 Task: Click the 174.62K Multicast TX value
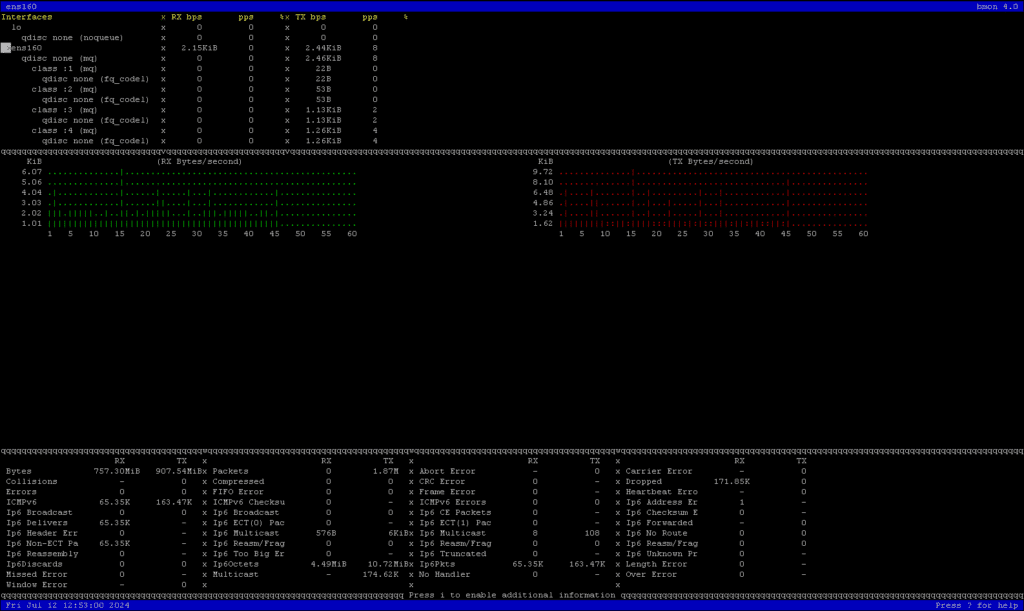pyautogui.click(x=381, y=575)
